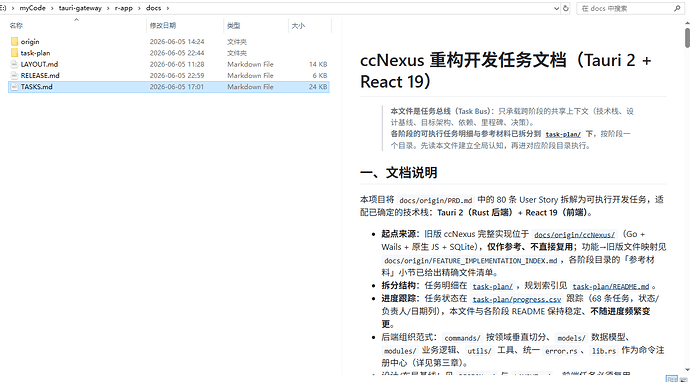Click the preview pane scrollbar thumb
Image resolution: width=690 pixels, height=382 pixels.
point(687,37)
